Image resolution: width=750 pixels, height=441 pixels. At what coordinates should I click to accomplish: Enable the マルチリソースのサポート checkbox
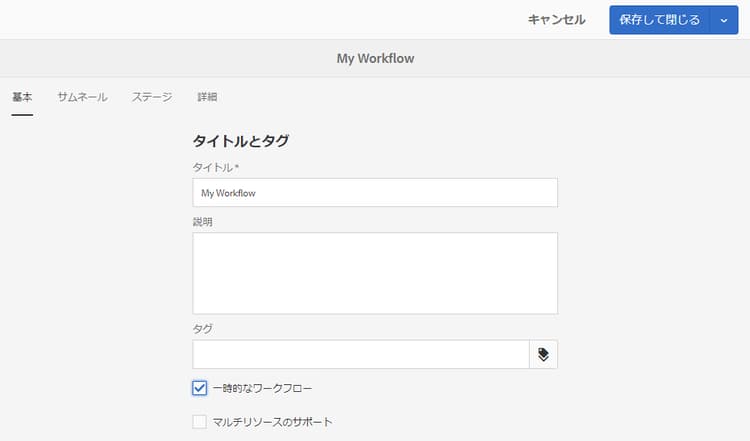[x=200, y=422]
